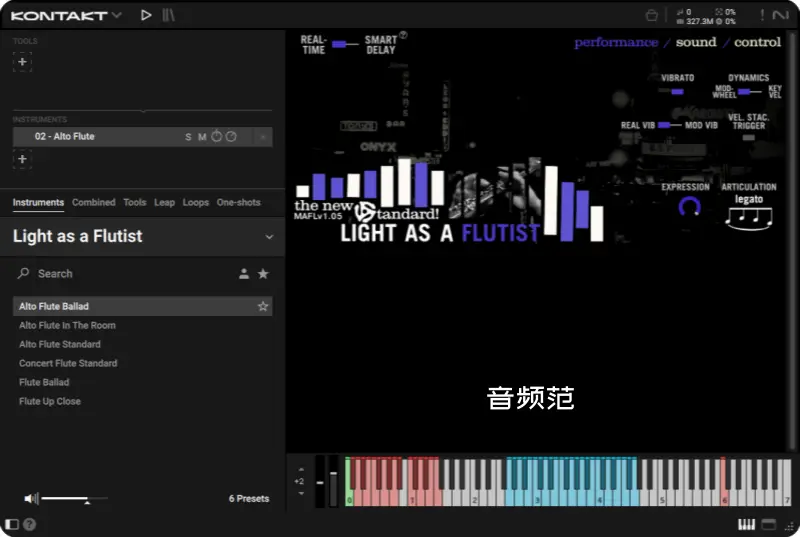Click the pan knob on Alto Flute slot

coord(231,136)
